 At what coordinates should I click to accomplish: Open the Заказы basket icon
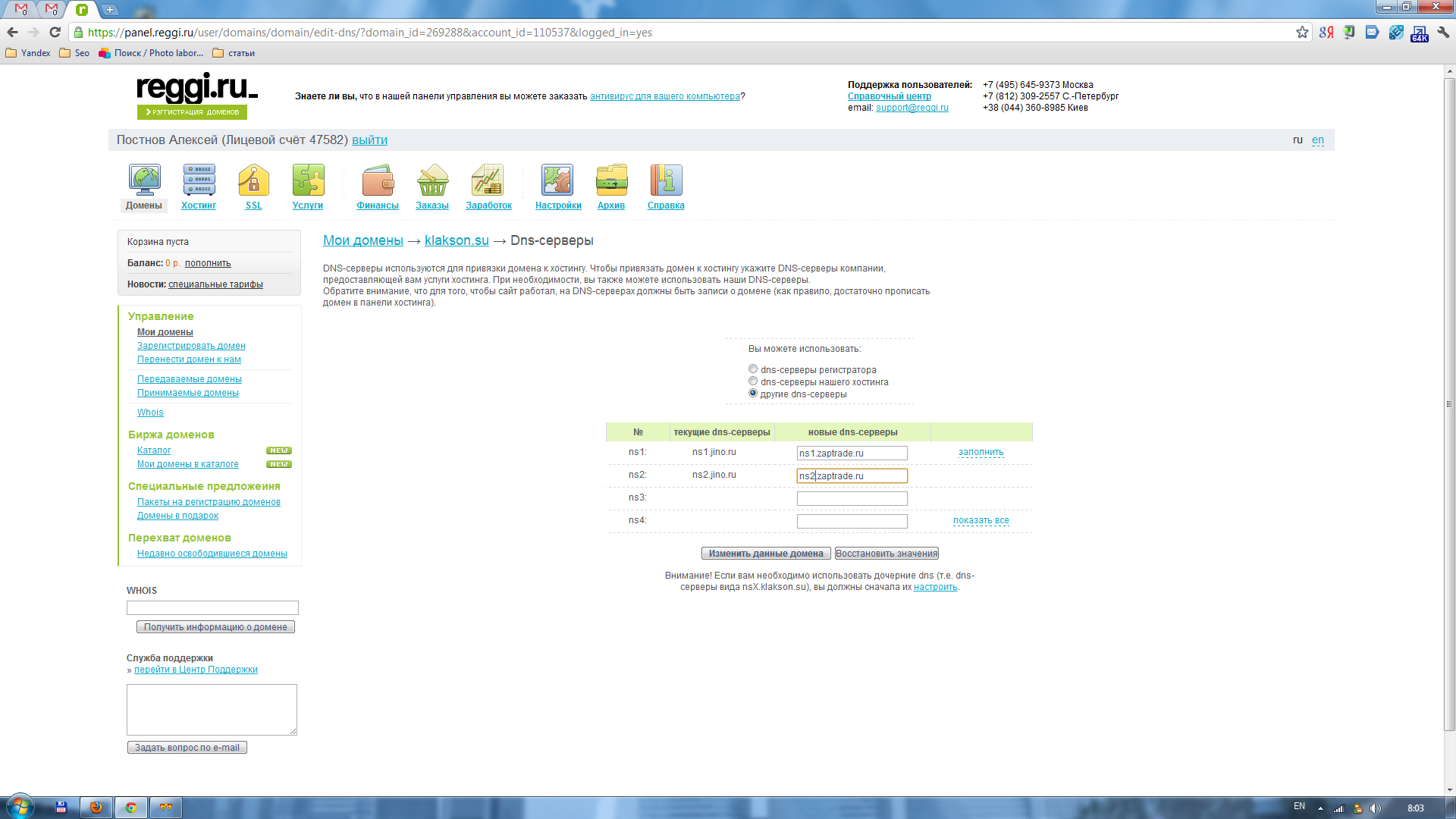[432, 180]
